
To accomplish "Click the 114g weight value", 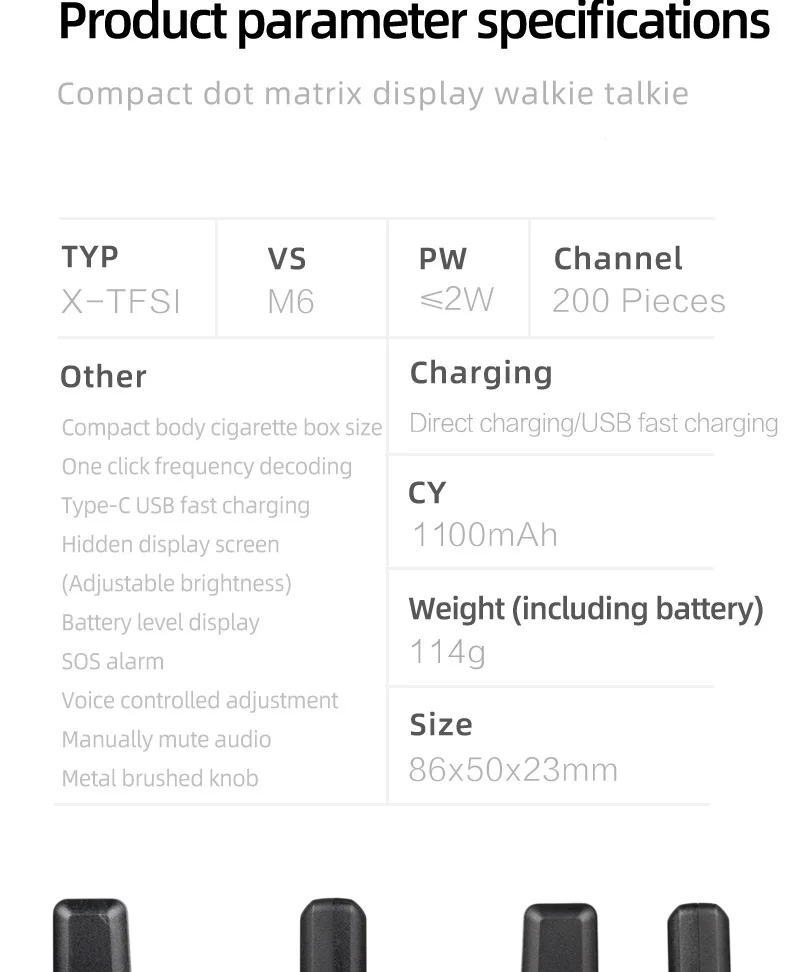I will [448, 653].
